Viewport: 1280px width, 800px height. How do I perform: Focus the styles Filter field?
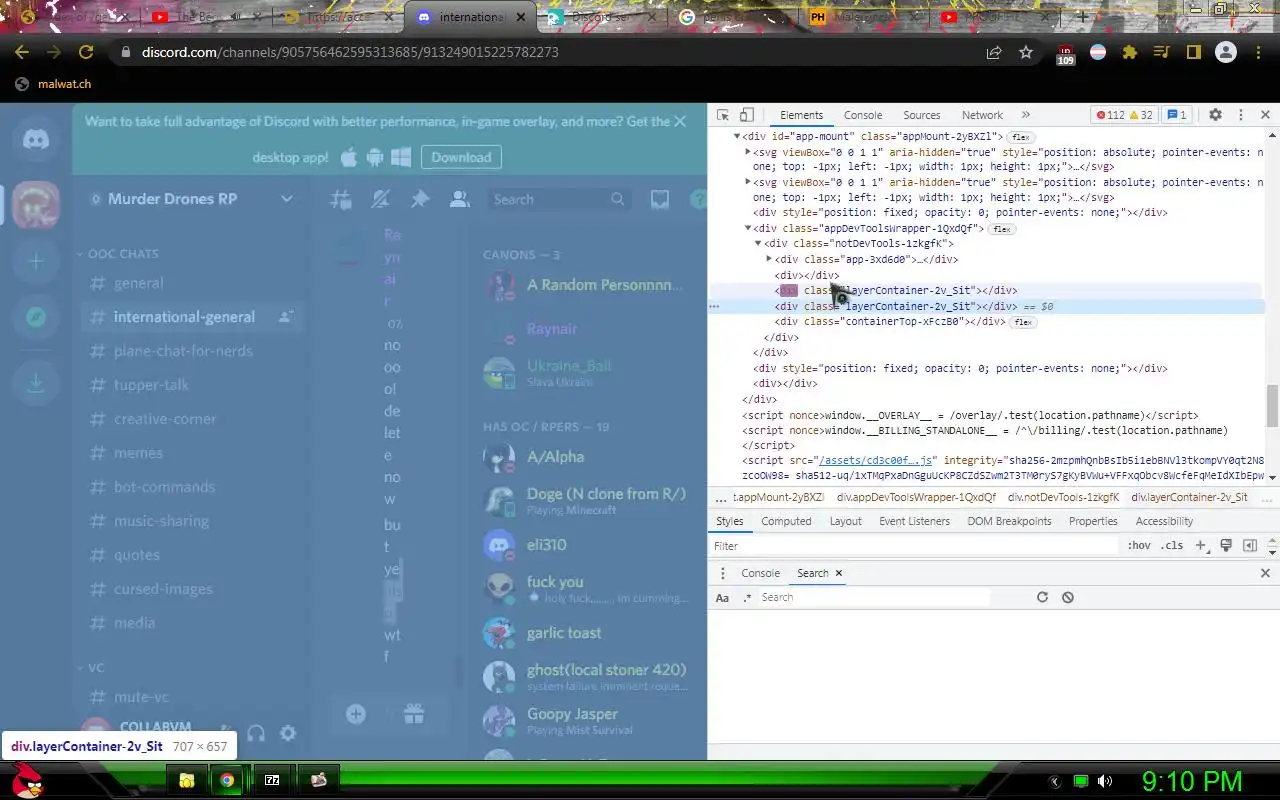click(914, 546)
